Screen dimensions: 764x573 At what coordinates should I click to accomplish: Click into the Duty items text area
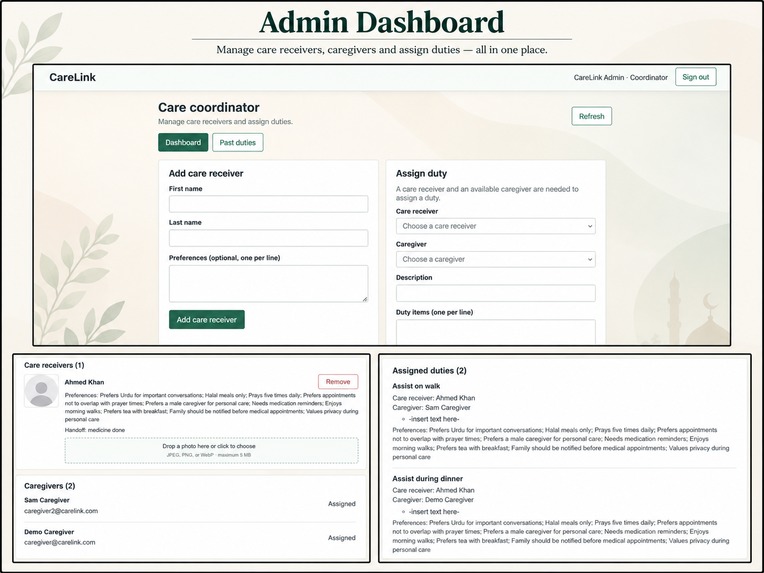pos(496,332)
